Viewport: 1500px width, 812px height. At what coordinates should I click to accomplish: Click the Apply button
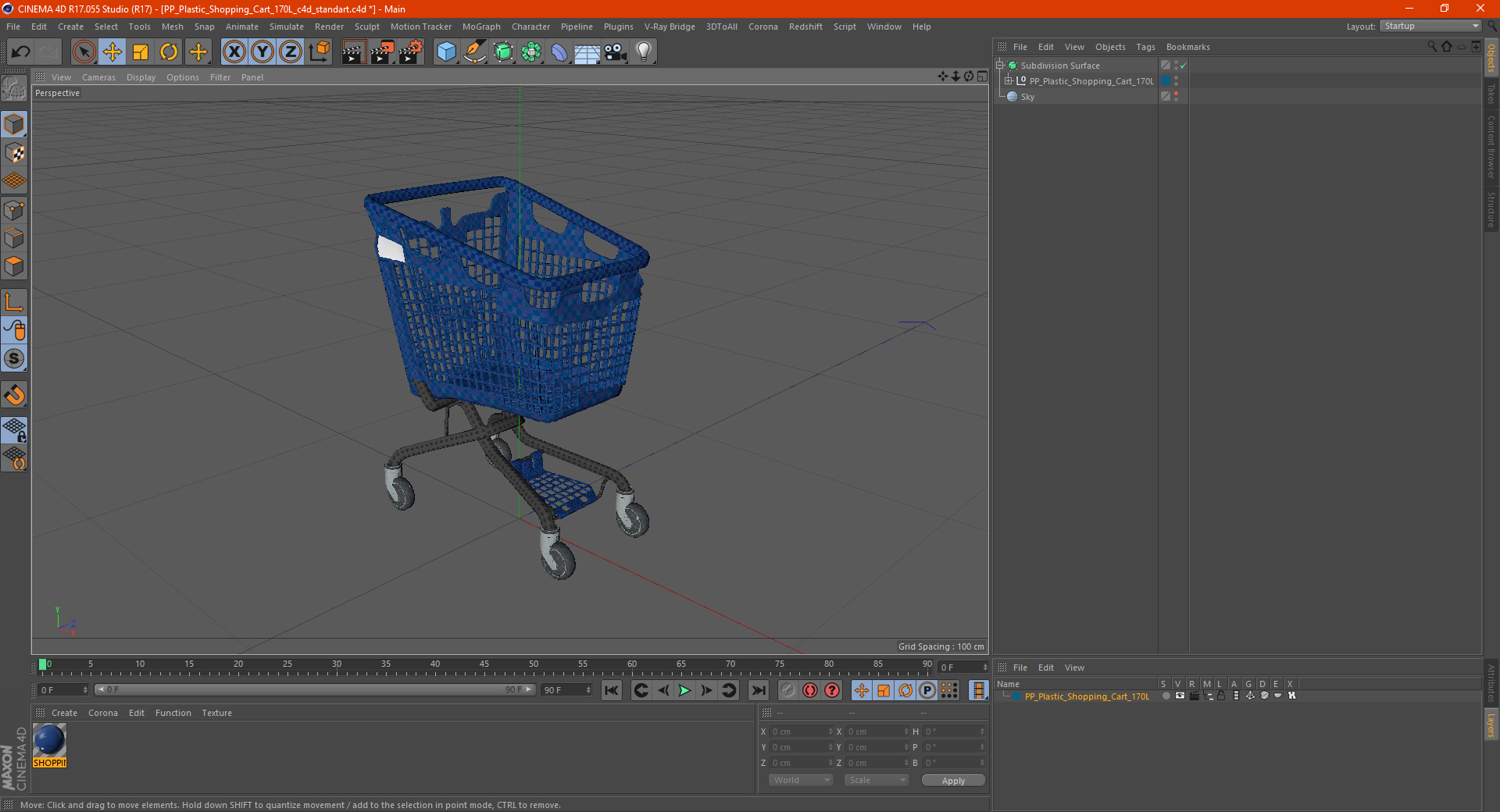[x=953, y=781]
